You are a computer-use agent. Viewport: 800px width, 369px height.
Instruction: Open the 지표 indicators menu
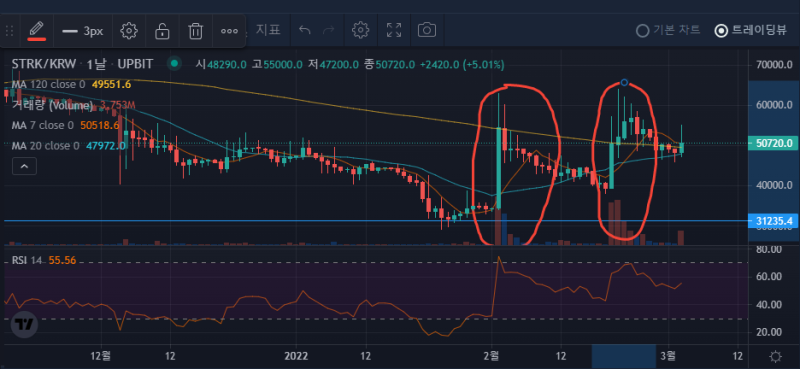click(268, 30)
